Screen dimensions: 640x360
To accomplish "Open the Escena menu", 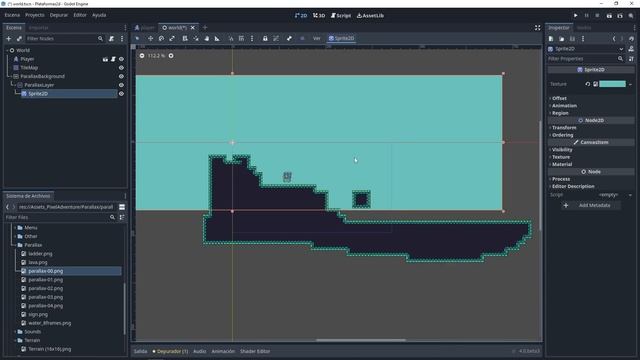I will (x=12, y=15).
